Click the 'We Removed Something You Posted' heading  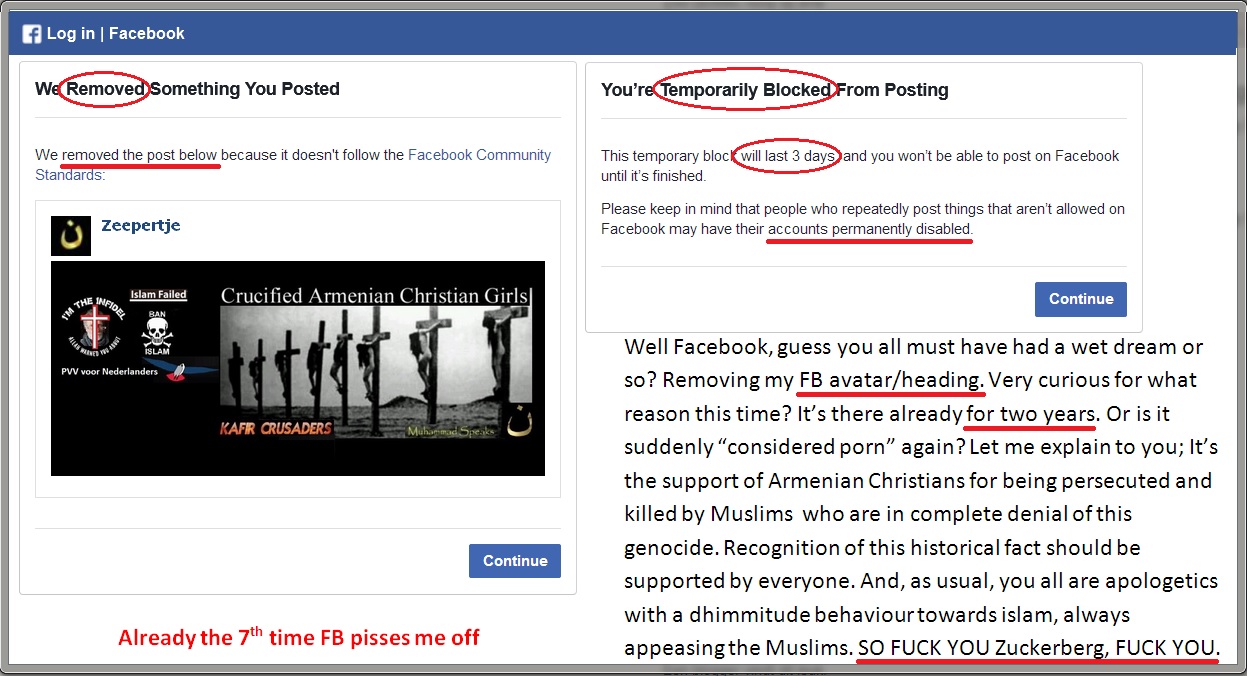pos(187,89)
